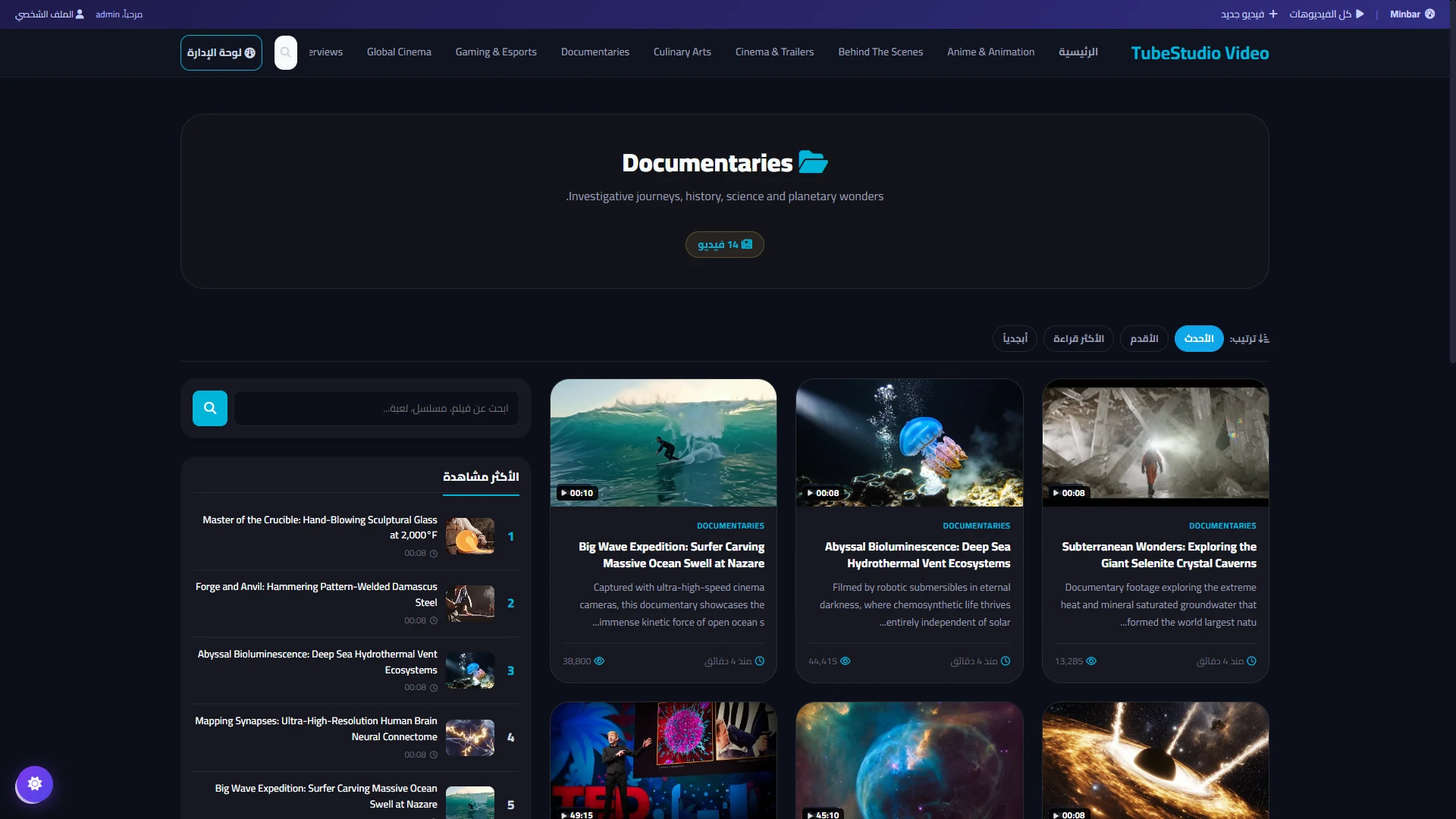Screen dimensions: 1456x819
Task: Click فيديو جديد new video link
Action: [x=1249, y=14]
